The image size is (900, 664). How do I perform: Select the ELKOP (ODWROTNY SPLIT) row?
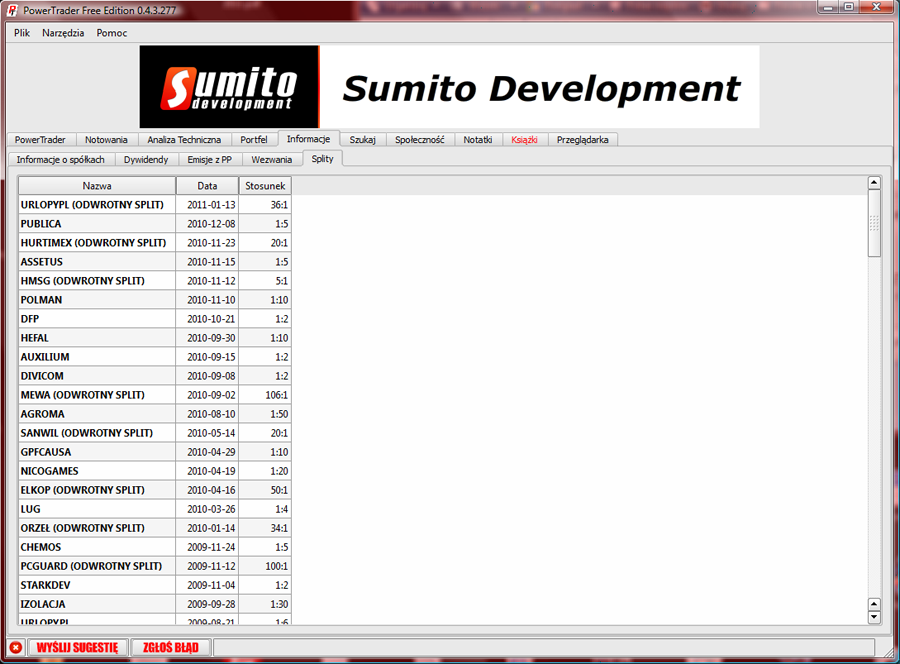[x=155, y=490]
